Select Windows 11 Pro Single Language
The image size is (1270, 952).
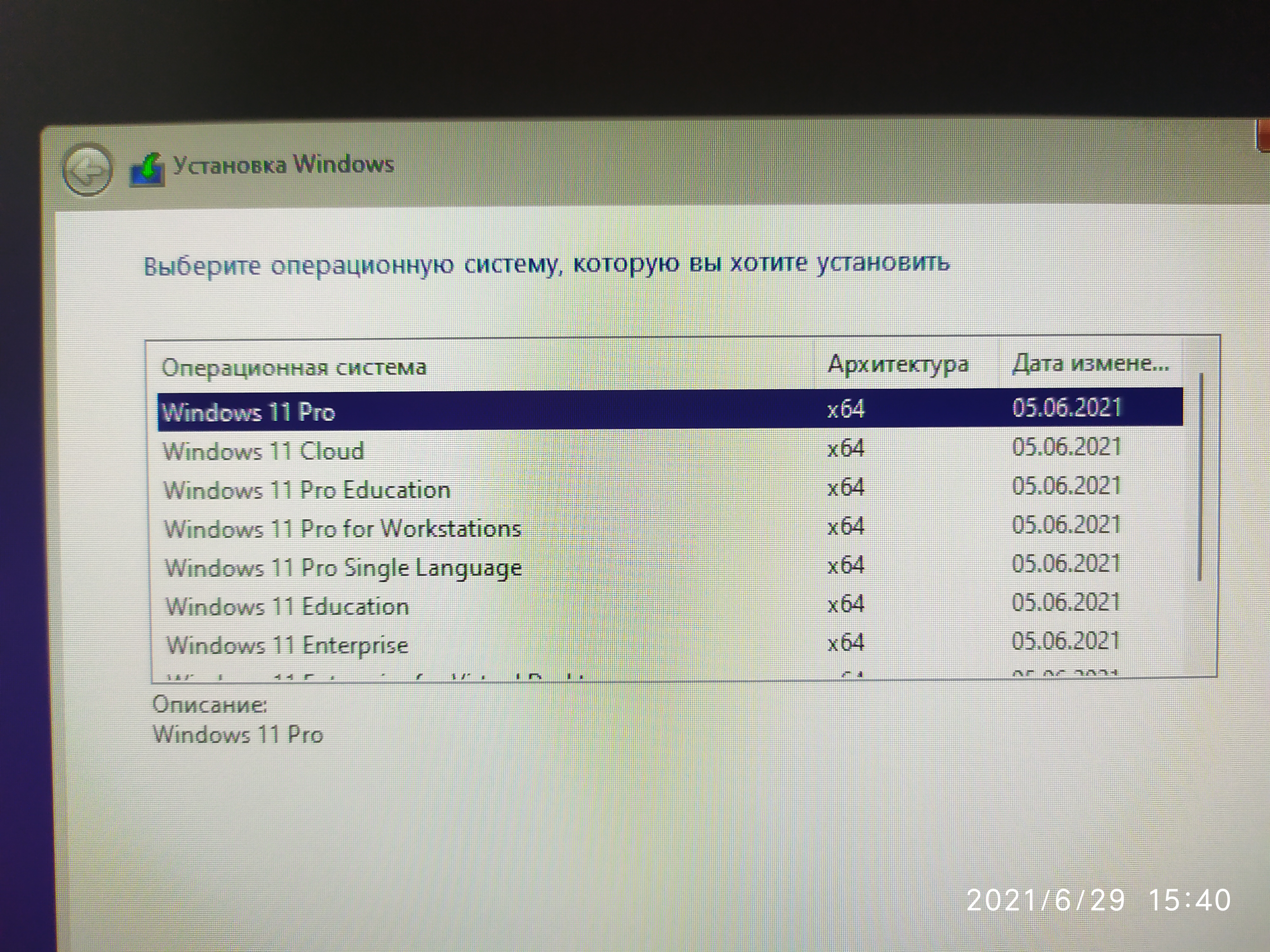343,567
